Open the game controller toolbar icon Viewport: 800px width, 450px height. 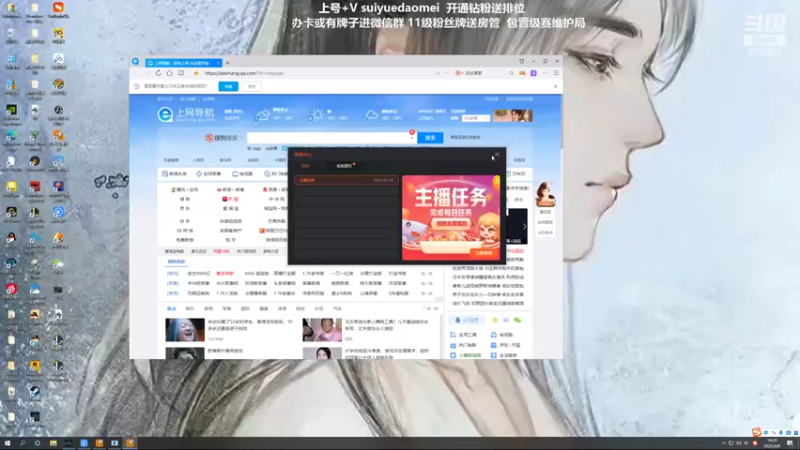pyautogui.click(x=522, y=73)
